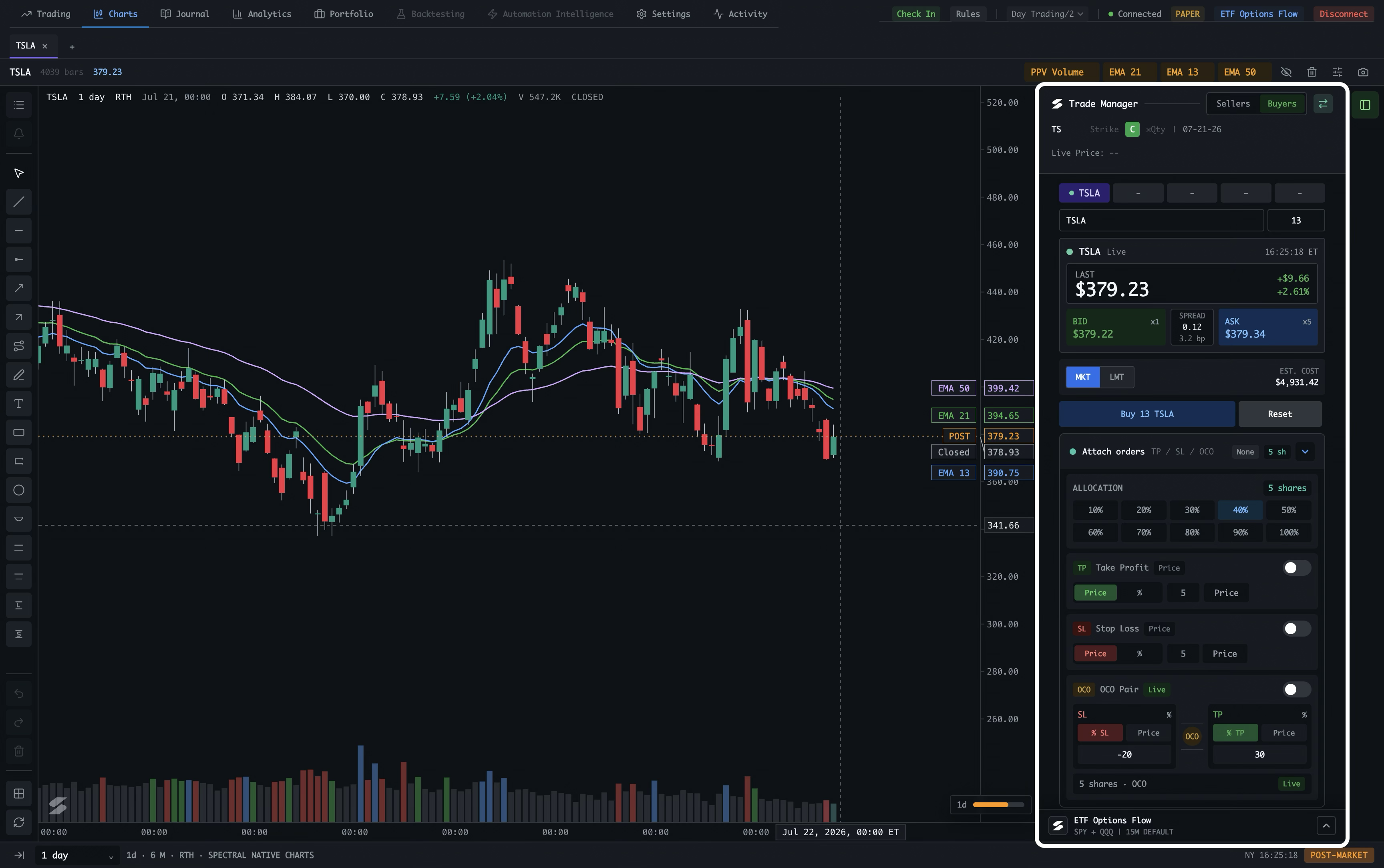Open alerts bell icon in left toolbar
Viewport: 1384px width, 868px height.
click(x=19, y=134)
